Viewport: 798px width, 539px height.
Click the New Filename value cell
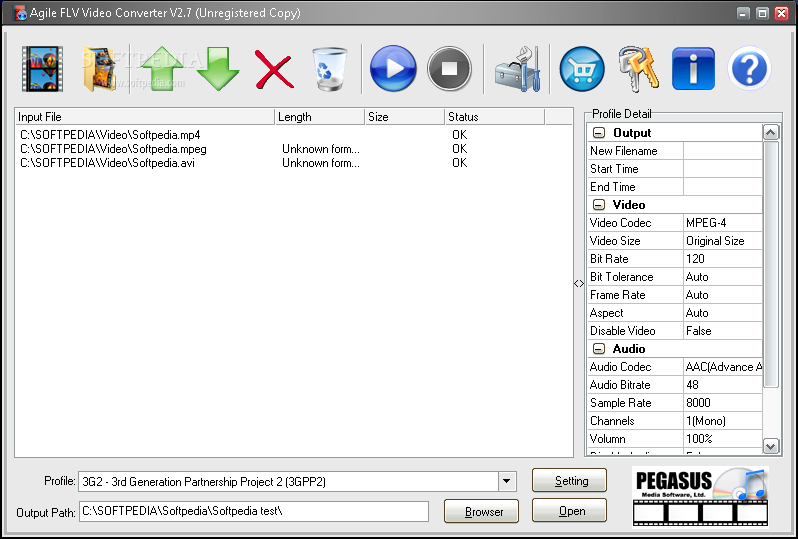click(x=723, y=151)
